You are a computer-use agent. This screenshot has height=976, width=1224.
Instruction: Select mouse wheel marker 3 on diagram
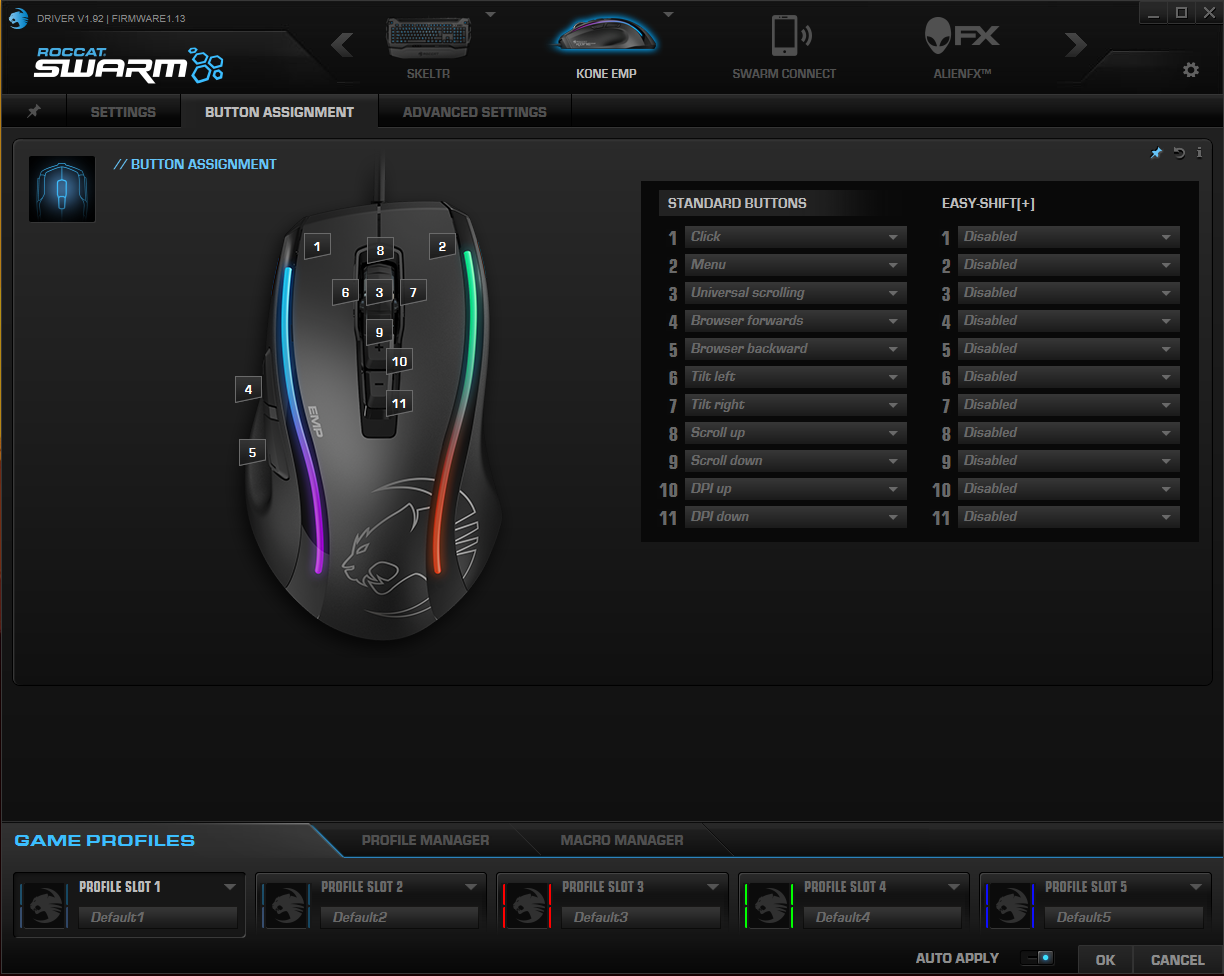[379, 292]
